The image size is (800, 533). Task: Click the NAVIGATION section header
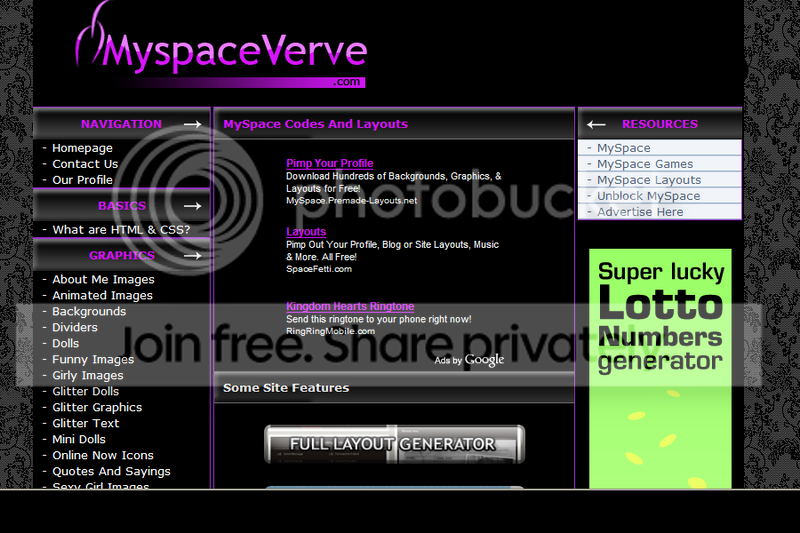tap(121, 124)
